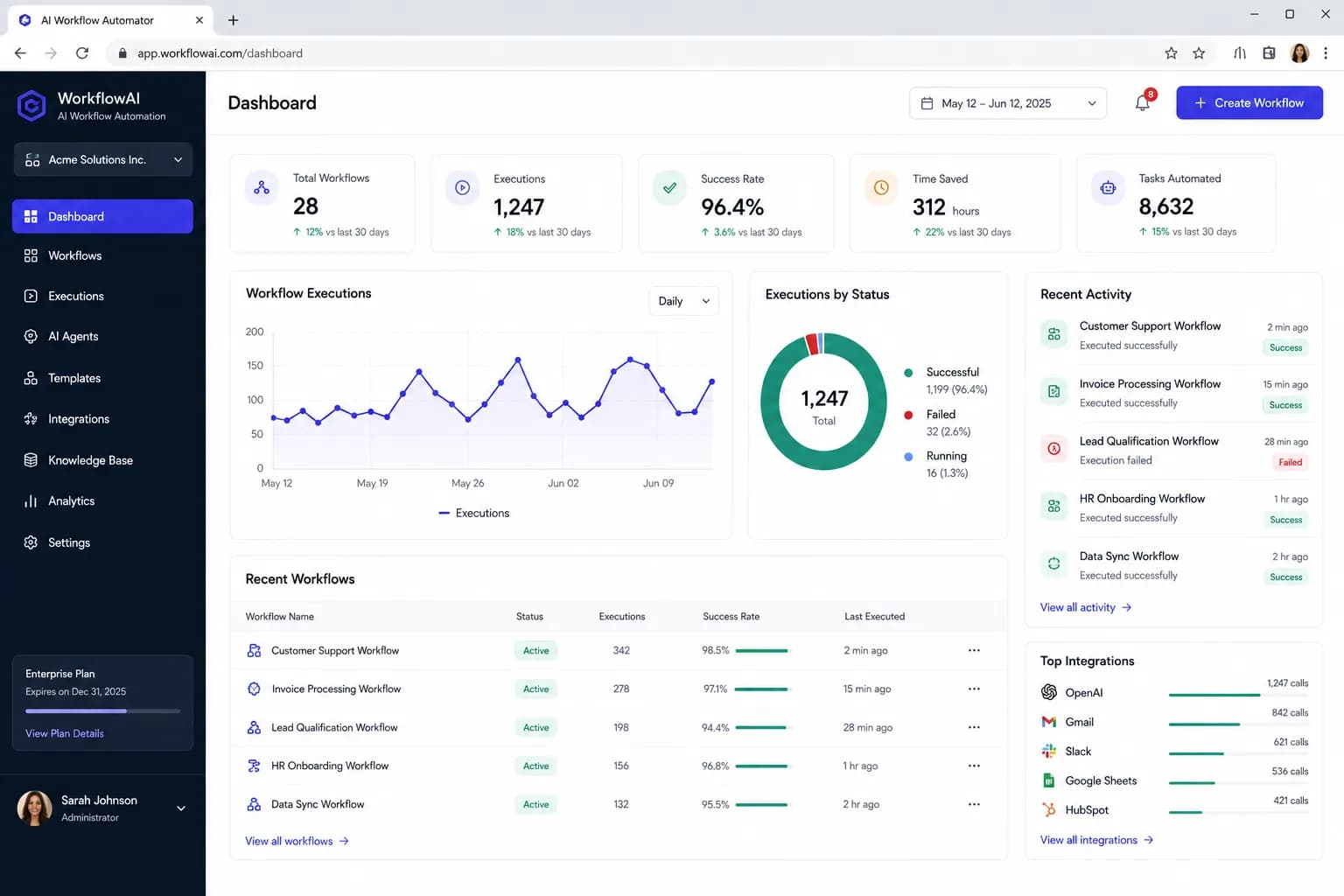
Task: Open the Daily interval dropdown
Action: coord(683,301)
